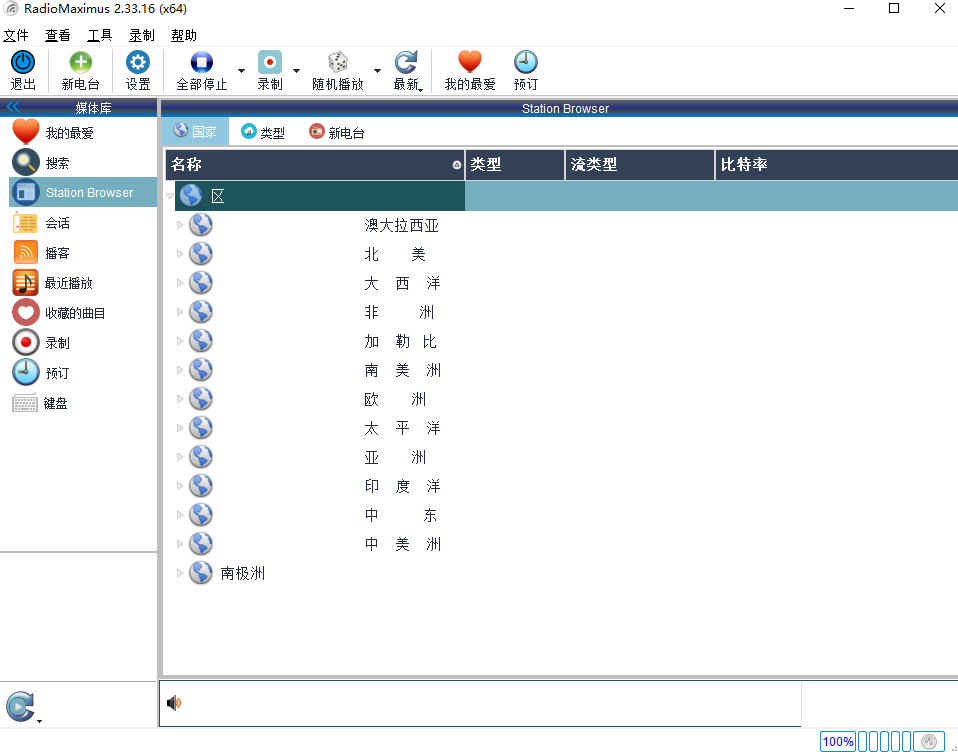The image size is (958, 752).
Task: Open the toolbar 录制 dropdown arrow
Action: tap(296, 71)
